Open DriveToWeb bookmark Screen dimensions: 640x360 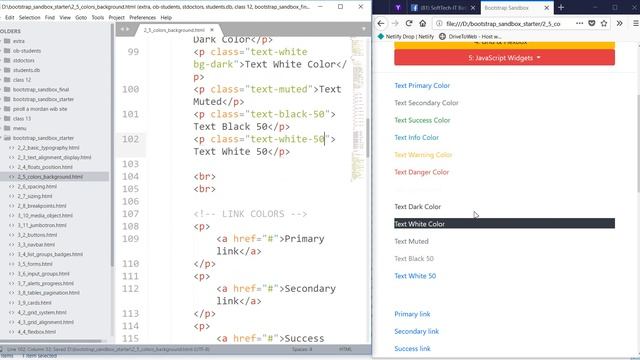pyautogui.click(x=470, y=36)
